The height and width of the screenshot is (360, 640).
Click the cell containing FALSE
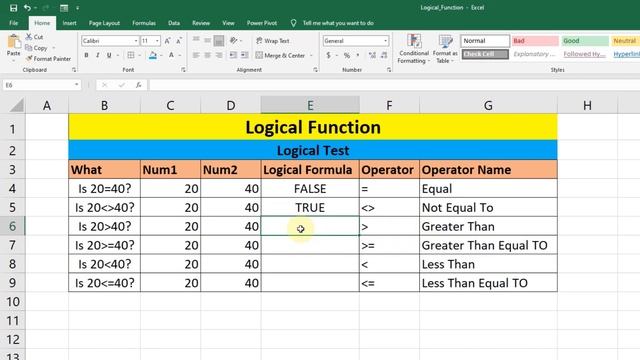click(x=310, y=189)
